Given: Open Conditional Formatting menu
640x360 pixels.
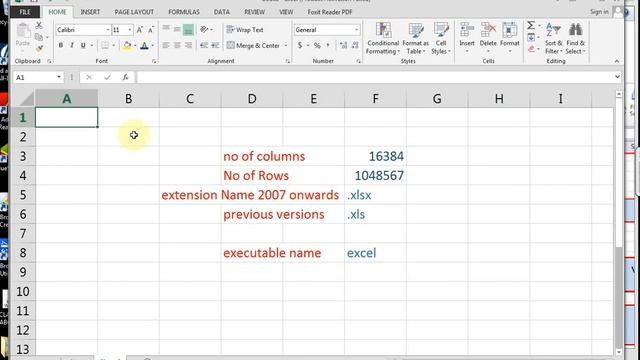Looking at the screenshot, I should coord(383,39).
